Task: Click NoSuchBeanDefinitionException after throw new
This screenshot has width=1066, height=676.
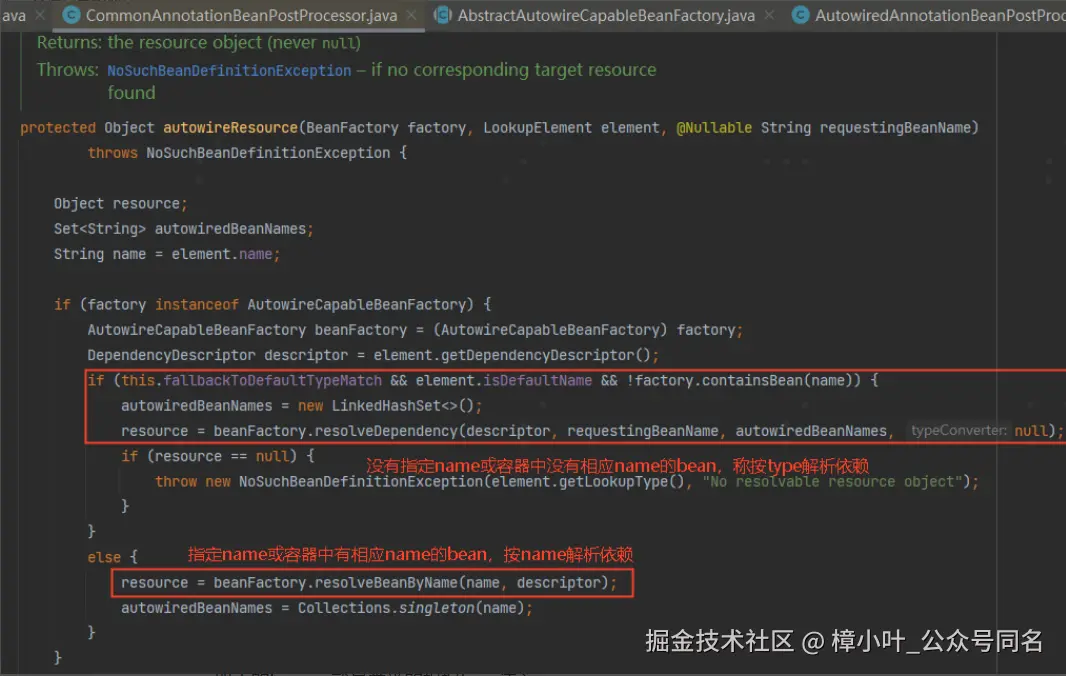Action: click(x=360, y=481)
